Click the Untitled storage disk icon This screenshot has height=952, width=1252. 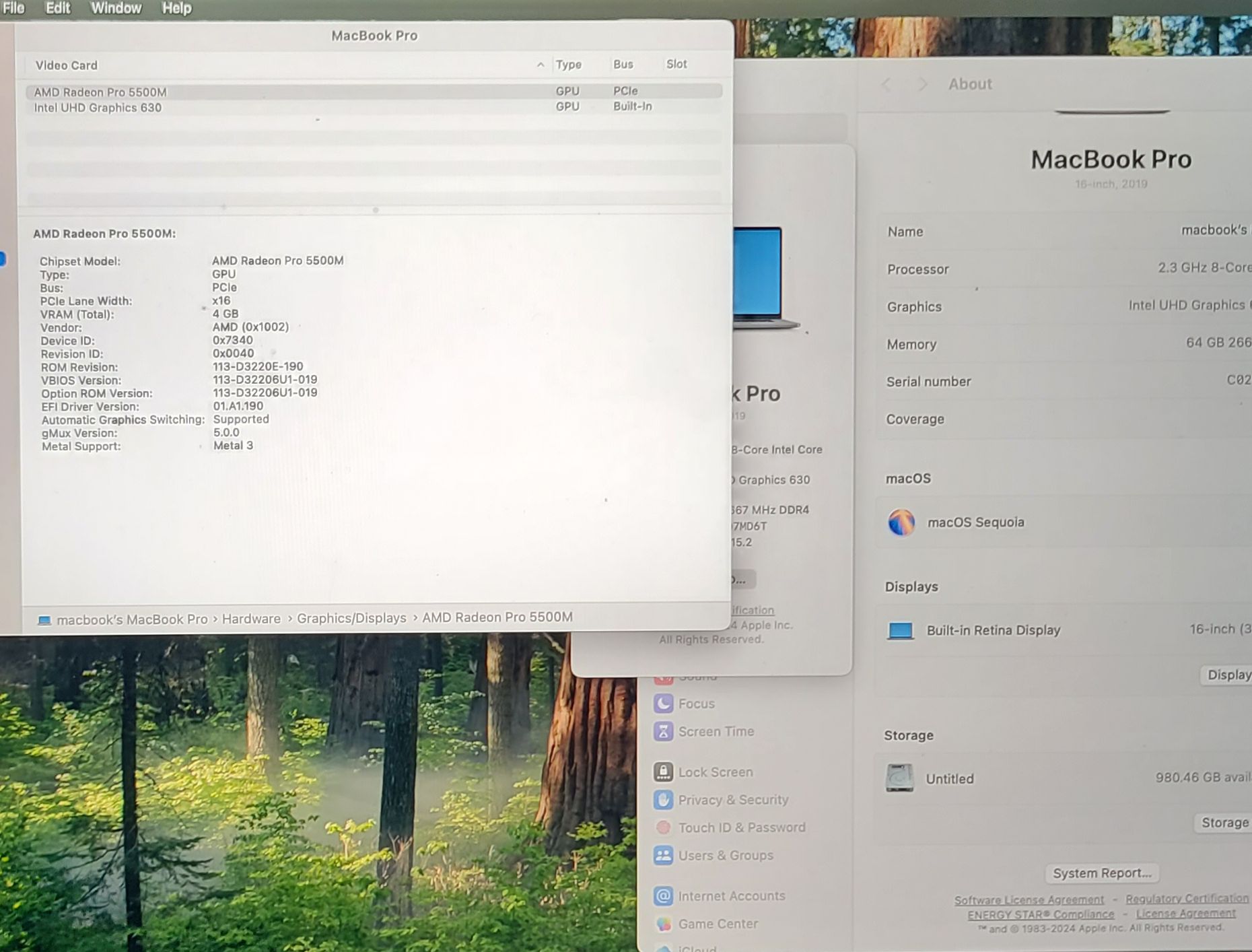tap(899, 778)
